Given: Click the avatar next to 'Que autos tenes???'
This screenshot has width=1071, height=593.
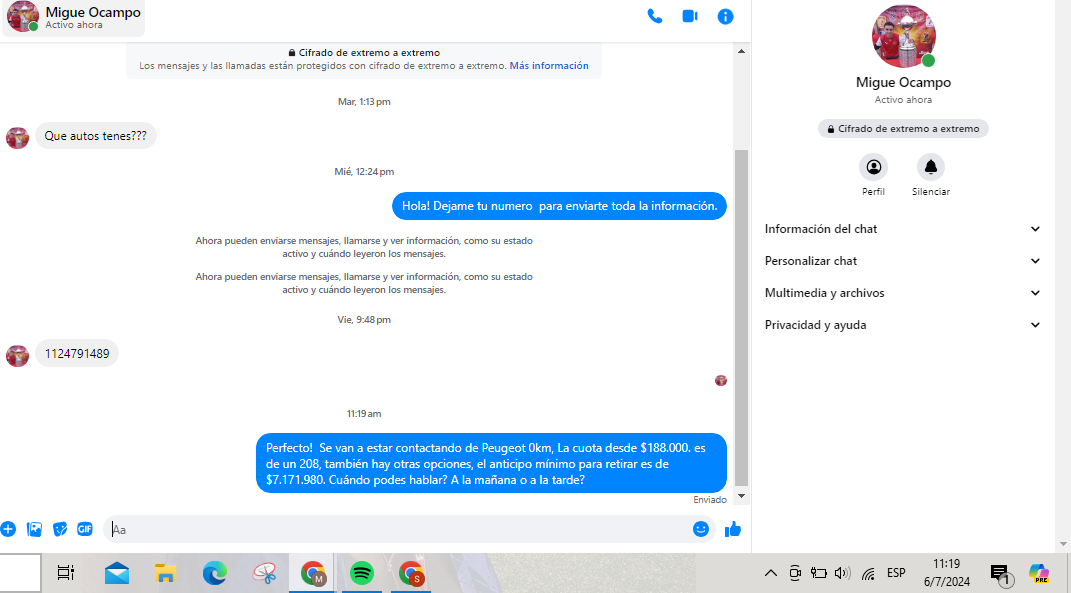Looking at the screenshot, I should click(18, 138).
